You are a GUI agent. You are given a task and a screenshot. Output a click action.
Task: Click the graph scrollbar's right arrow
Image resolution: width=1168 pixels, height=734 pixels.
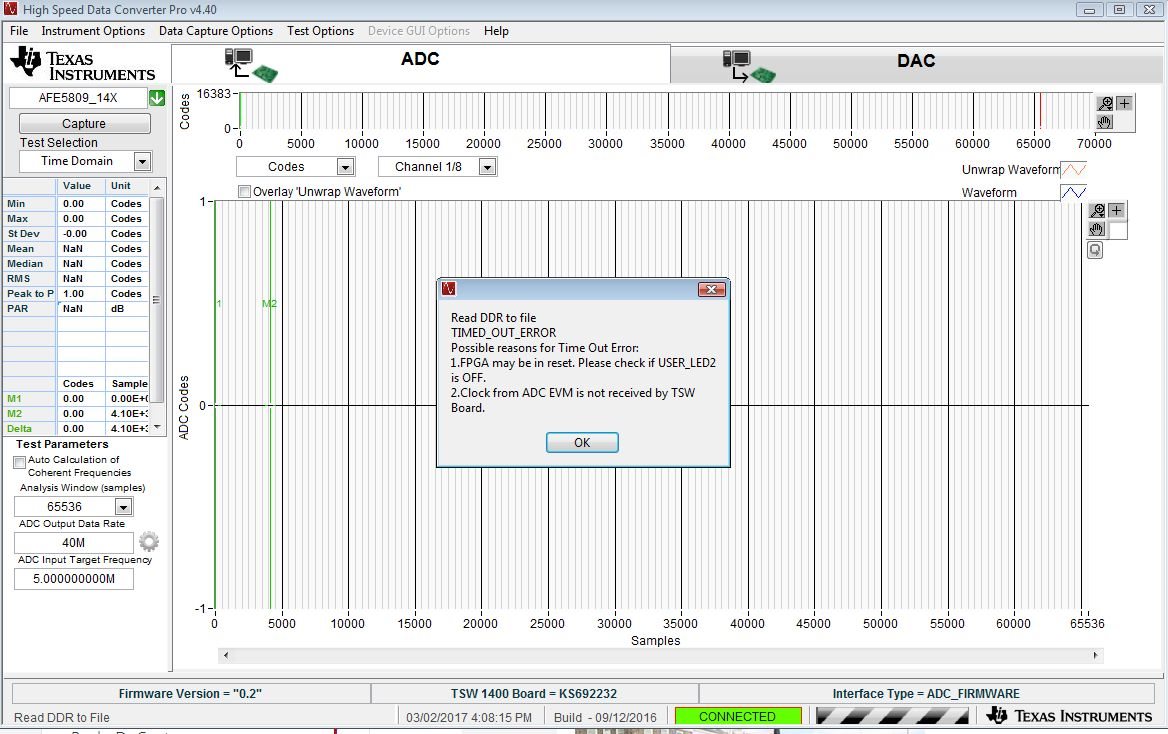coord(1095,655)
